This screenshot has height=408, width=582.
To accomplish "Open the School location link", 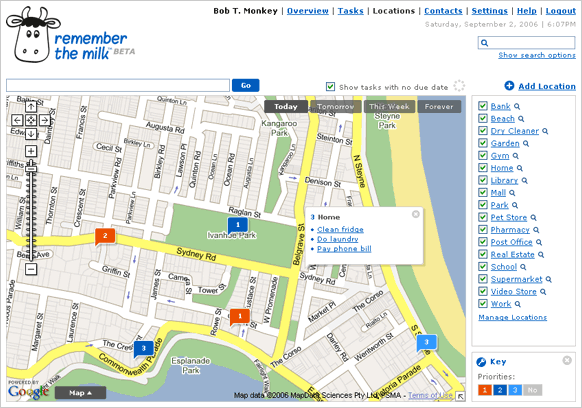I will [x=504, y=267].
